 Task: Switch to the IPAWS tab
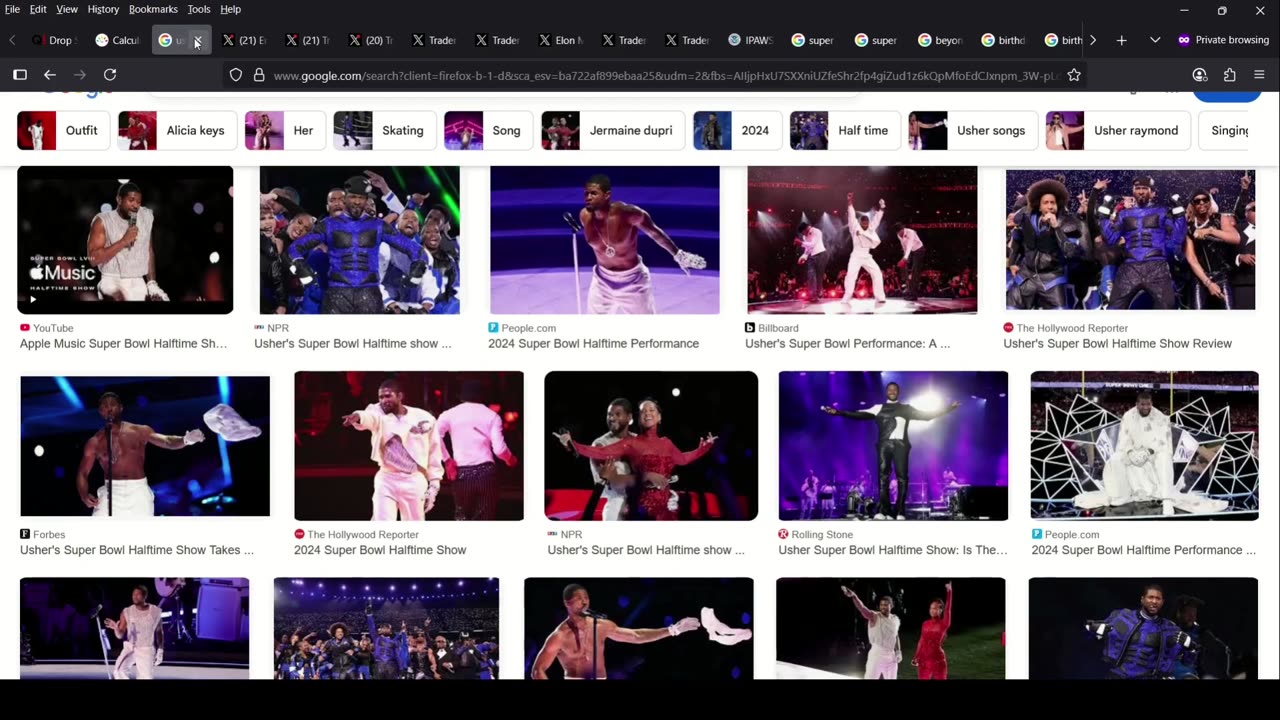[x=751, y=40]
